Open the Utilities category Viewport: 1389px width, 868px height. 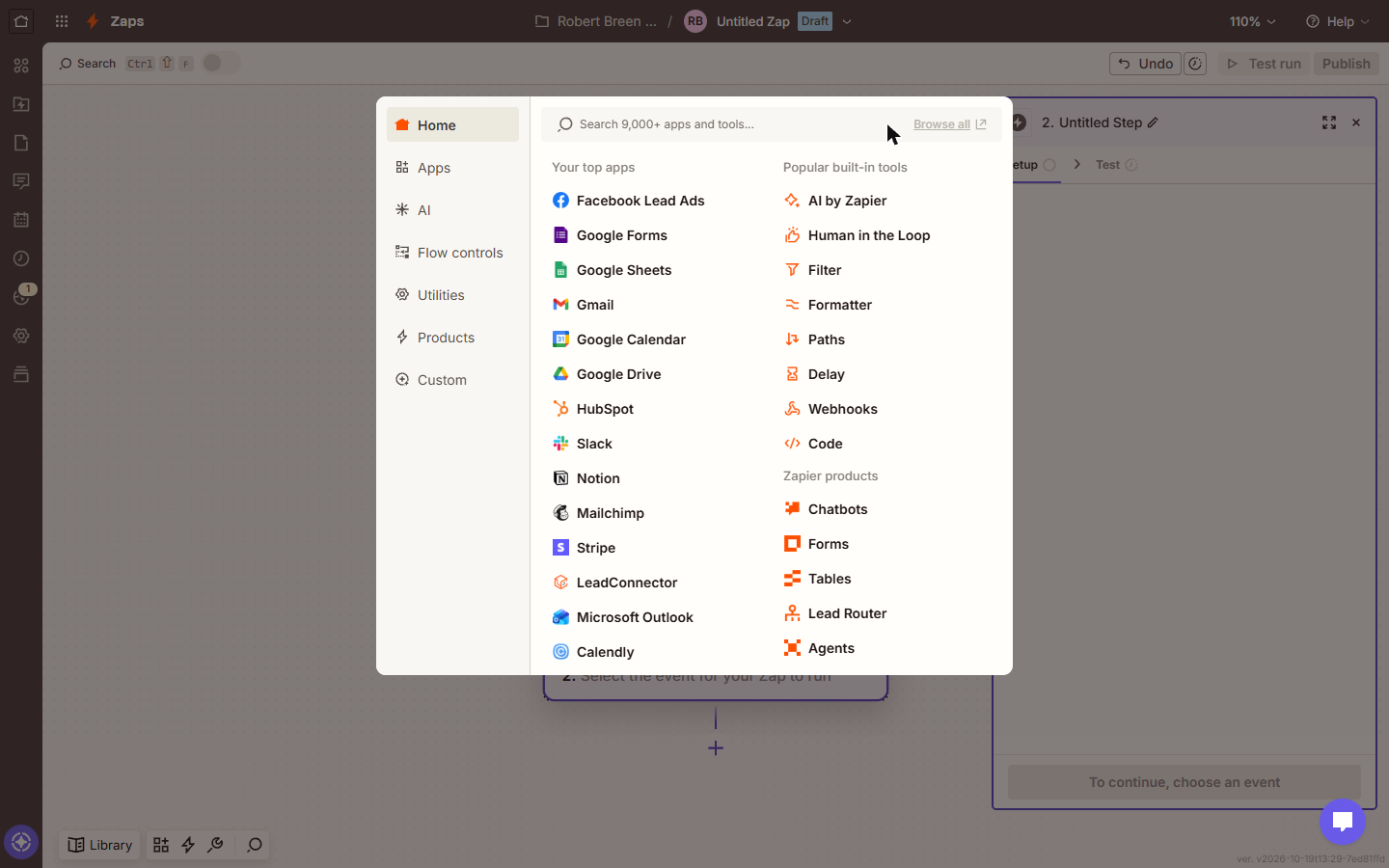(x=453, y=295)
